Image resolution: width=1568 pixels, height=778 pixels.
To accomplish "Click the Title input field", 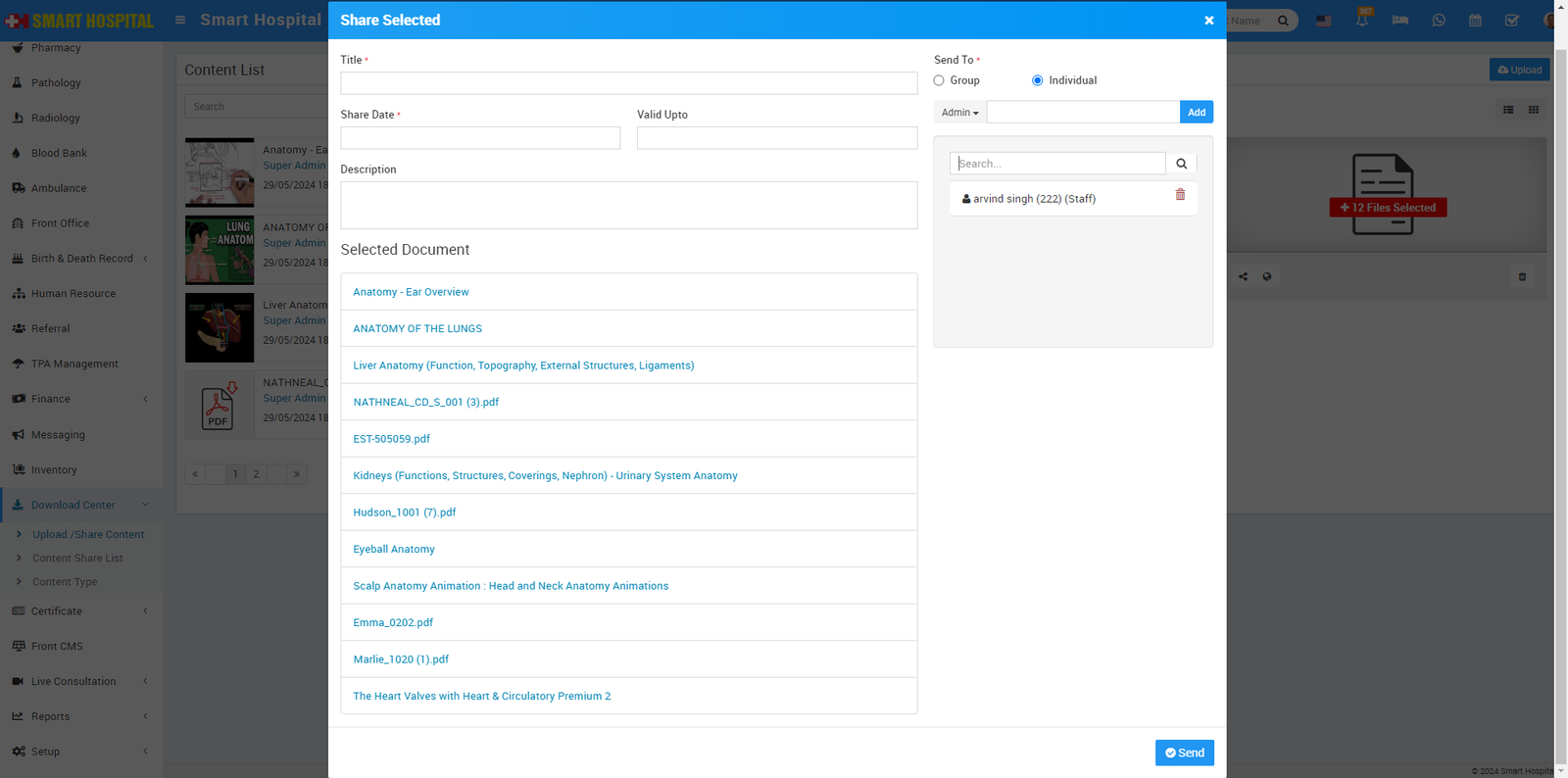I will point(628,83).
